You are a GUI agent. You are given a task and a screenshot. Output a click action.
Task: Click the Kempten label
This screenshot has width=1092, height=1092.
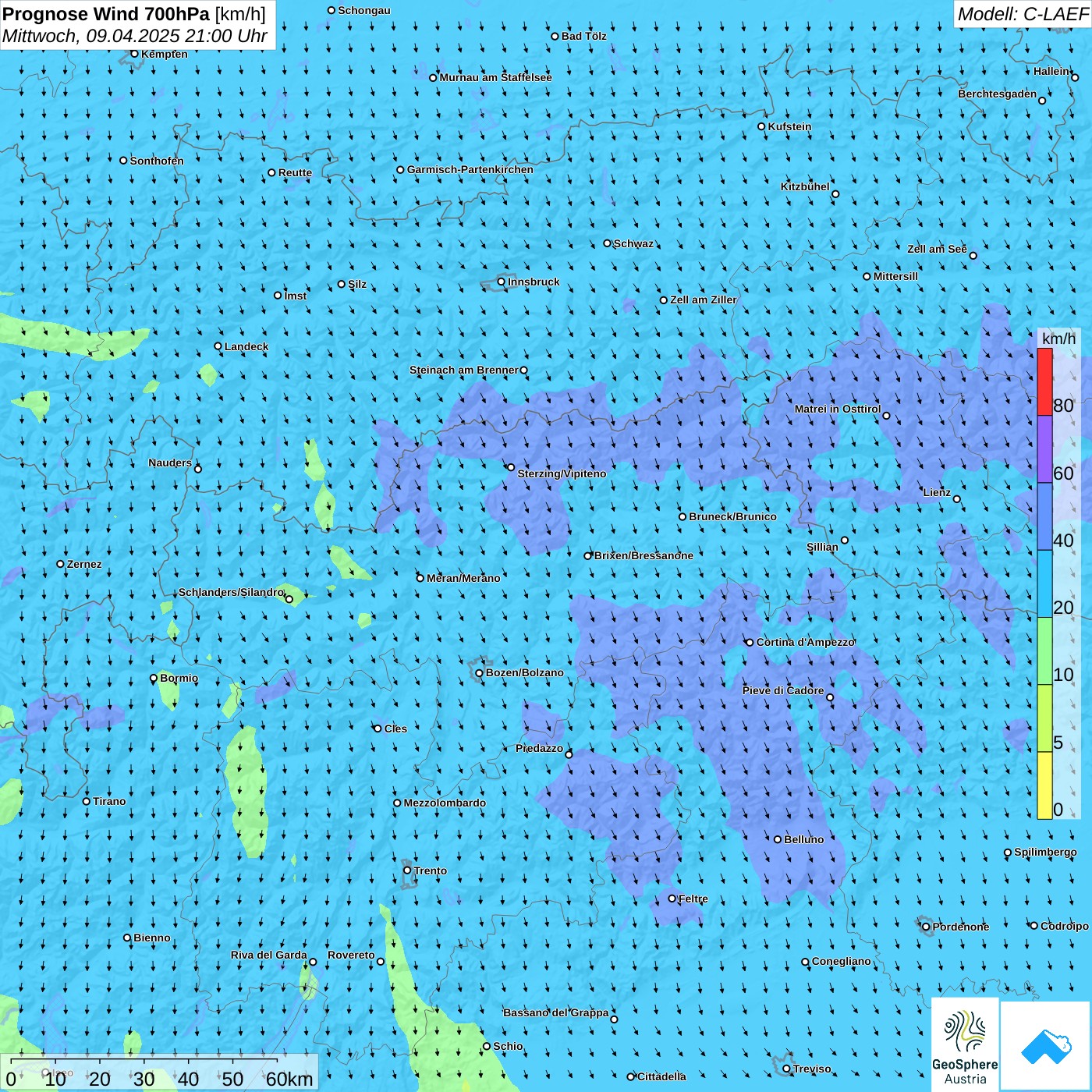[x=165, y=54]
